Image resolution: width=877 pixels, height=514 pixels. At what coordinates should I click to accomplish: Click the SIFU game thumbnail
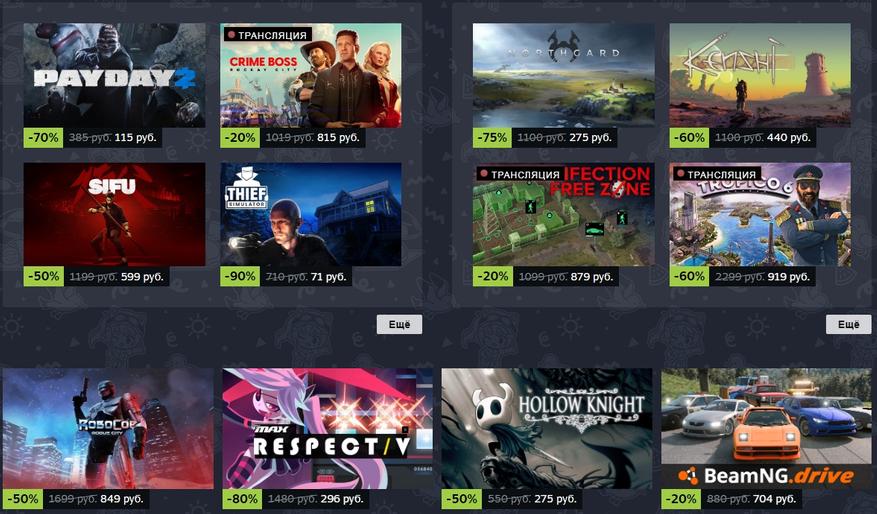pos(114,214)
